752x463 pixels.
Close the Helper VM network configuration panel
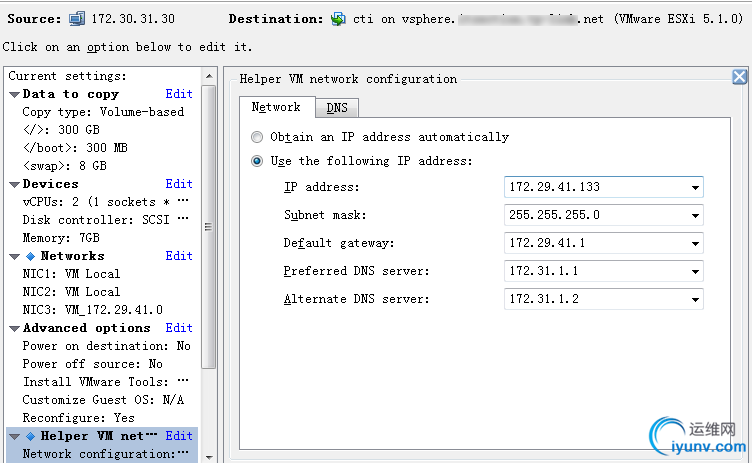tap(739, 77)
